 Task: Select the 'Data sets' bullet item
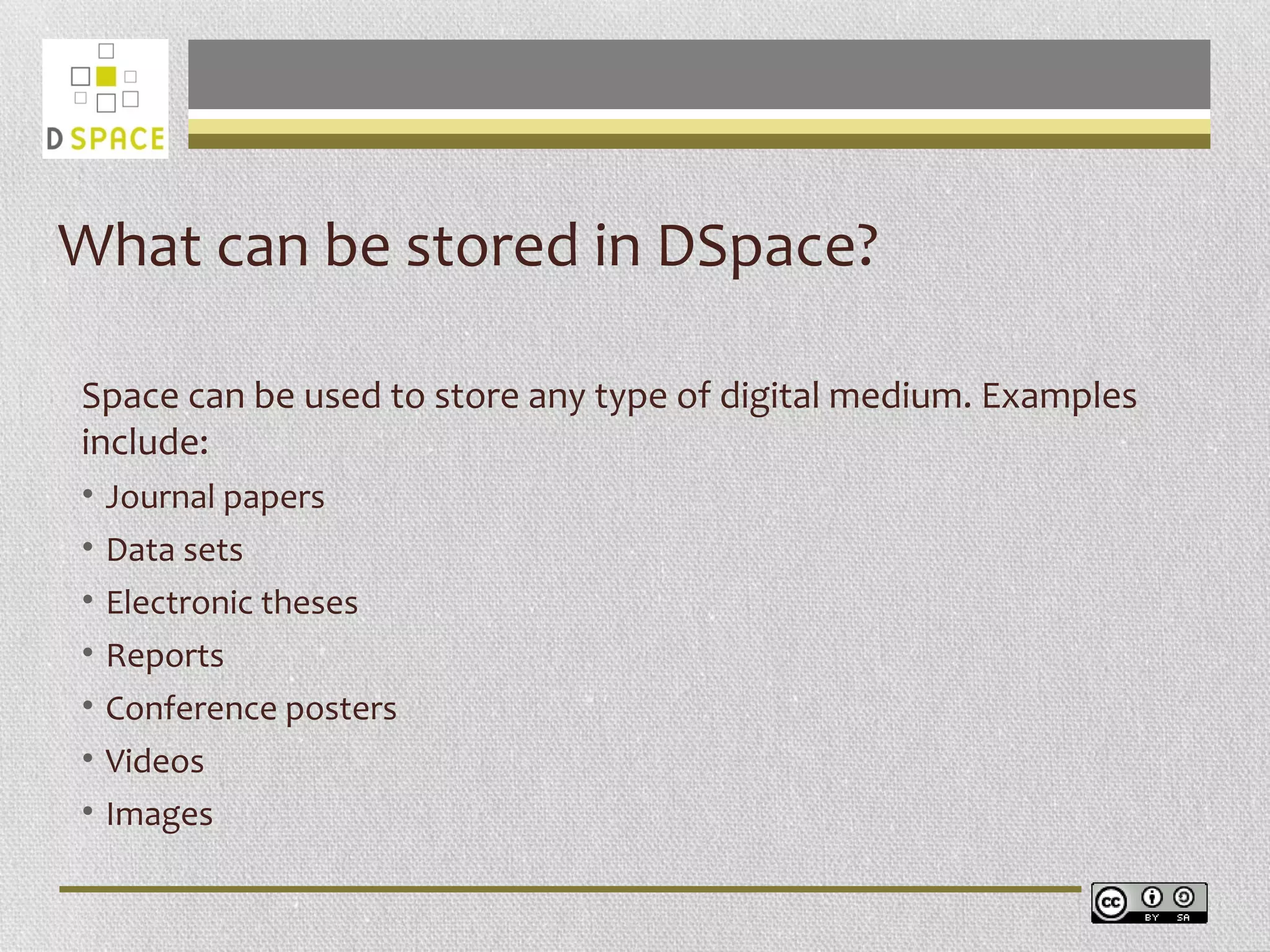pyautogui.click(x=174, y=550)
